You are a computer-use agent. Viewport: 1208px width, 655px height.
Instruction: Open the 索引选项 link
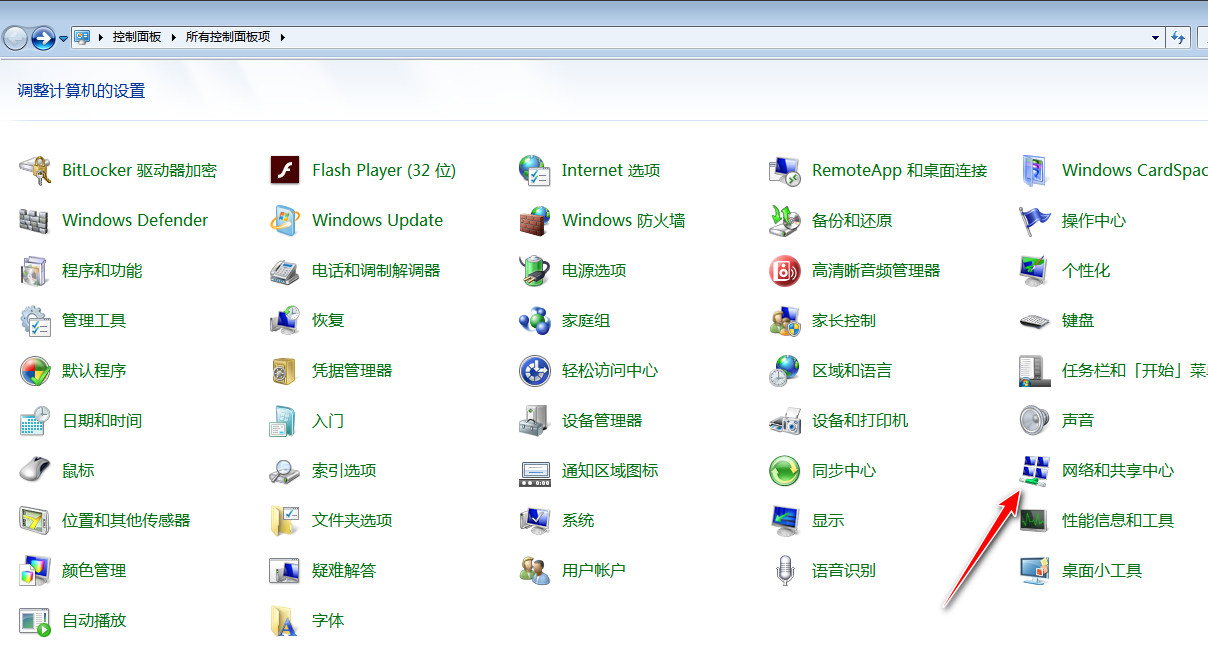344,471
